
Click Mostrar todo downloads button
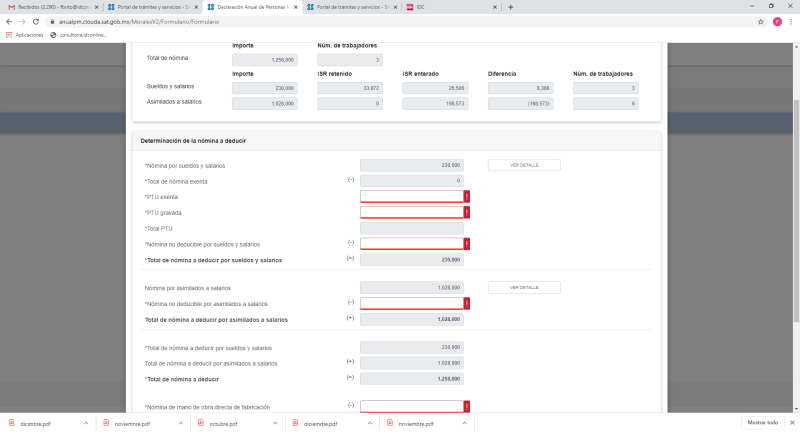[x=763, y=423]
